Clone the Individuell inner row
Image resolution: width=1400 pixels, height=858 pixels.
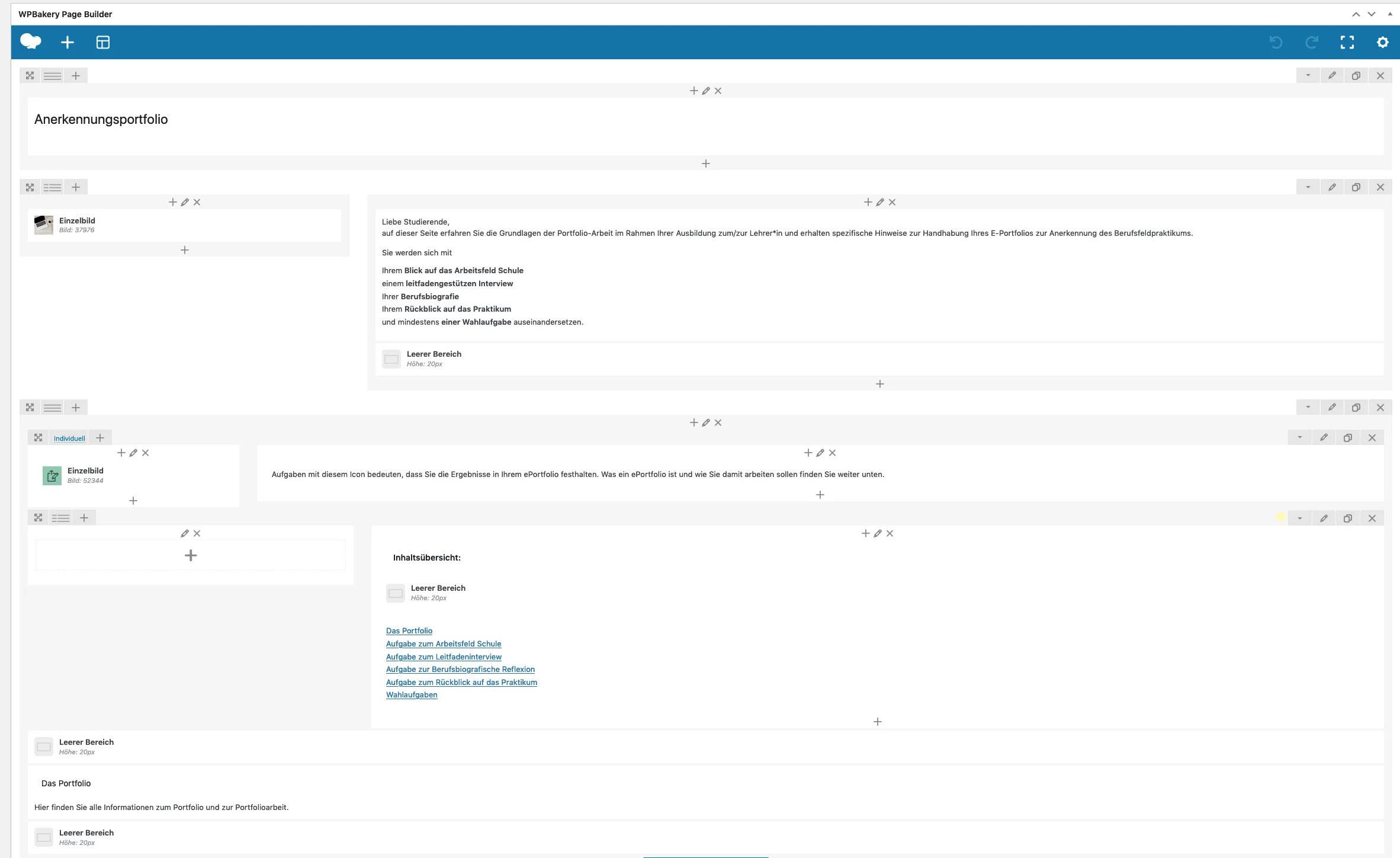1348,438
